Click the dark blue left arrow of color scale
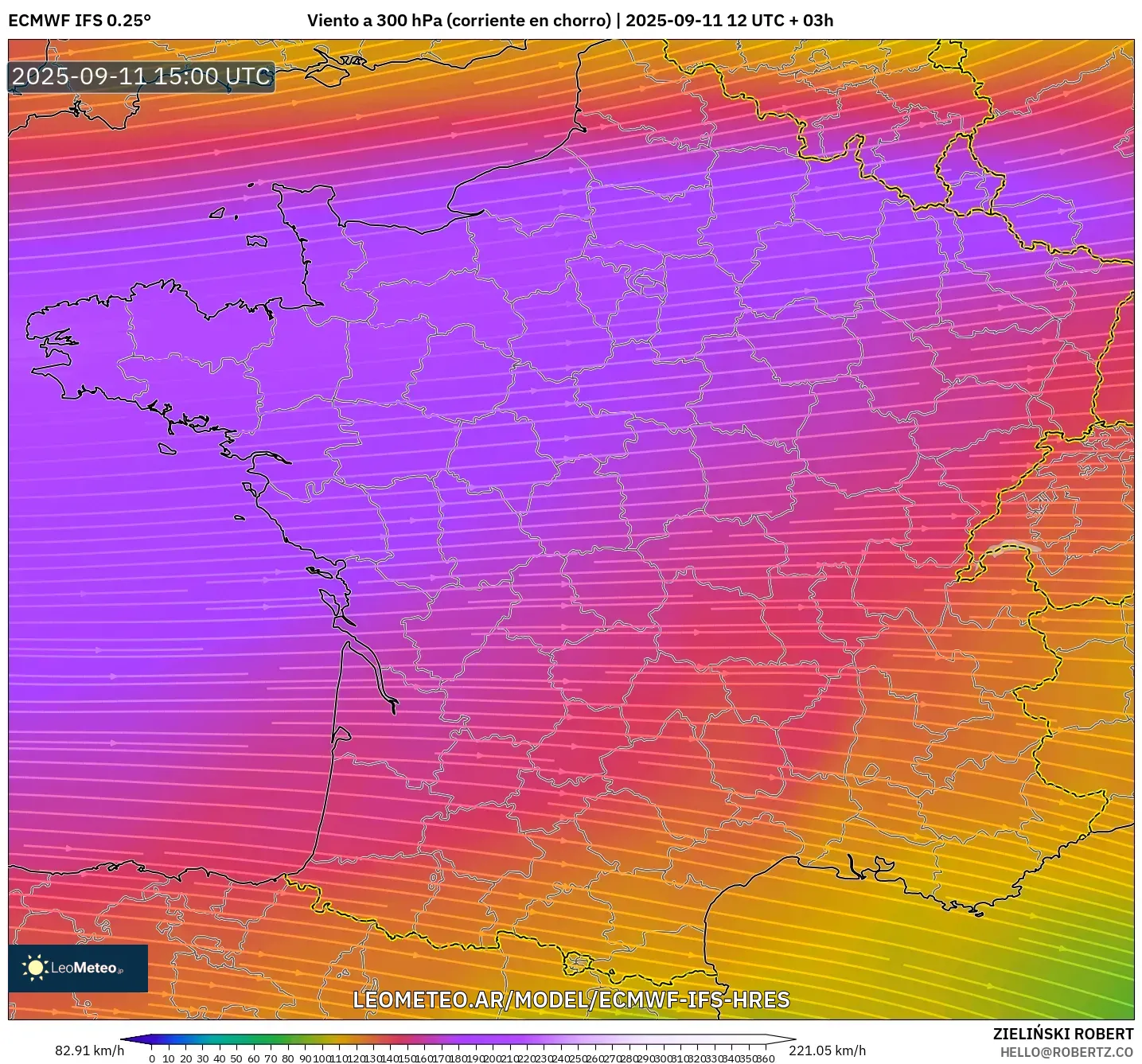The image size is (1142, 1064). point(136,1039)
